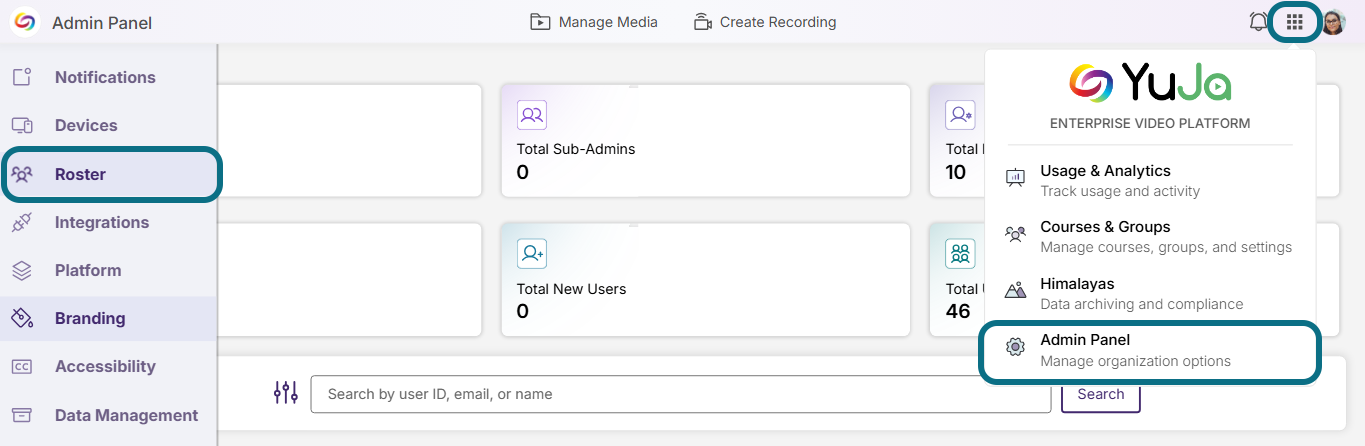Screen dimensions: 1365x446
Task: Choose Himalayas from the apps menu
Action: [1150, 293]
